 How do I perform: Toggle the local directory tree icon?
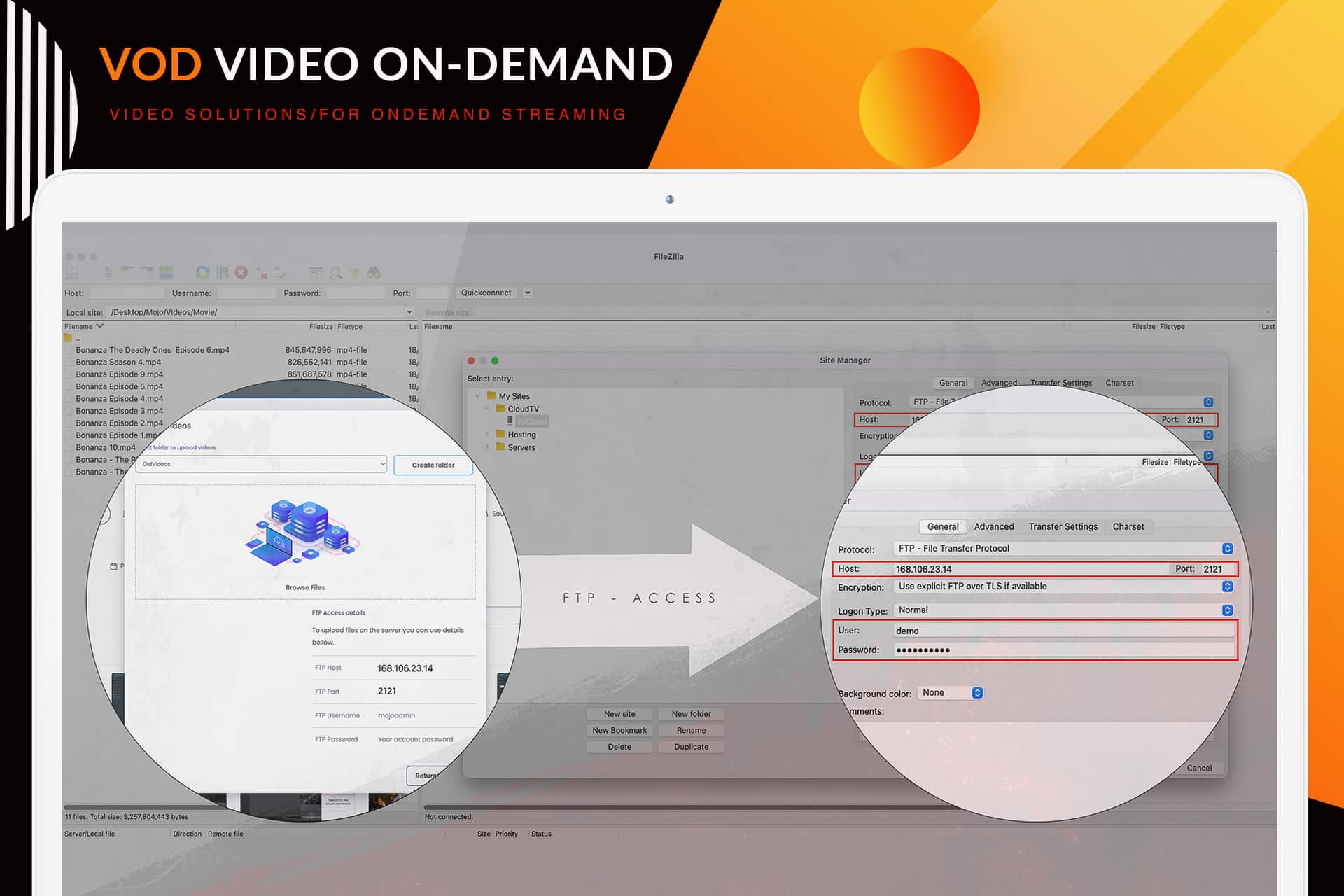(127, 272)
